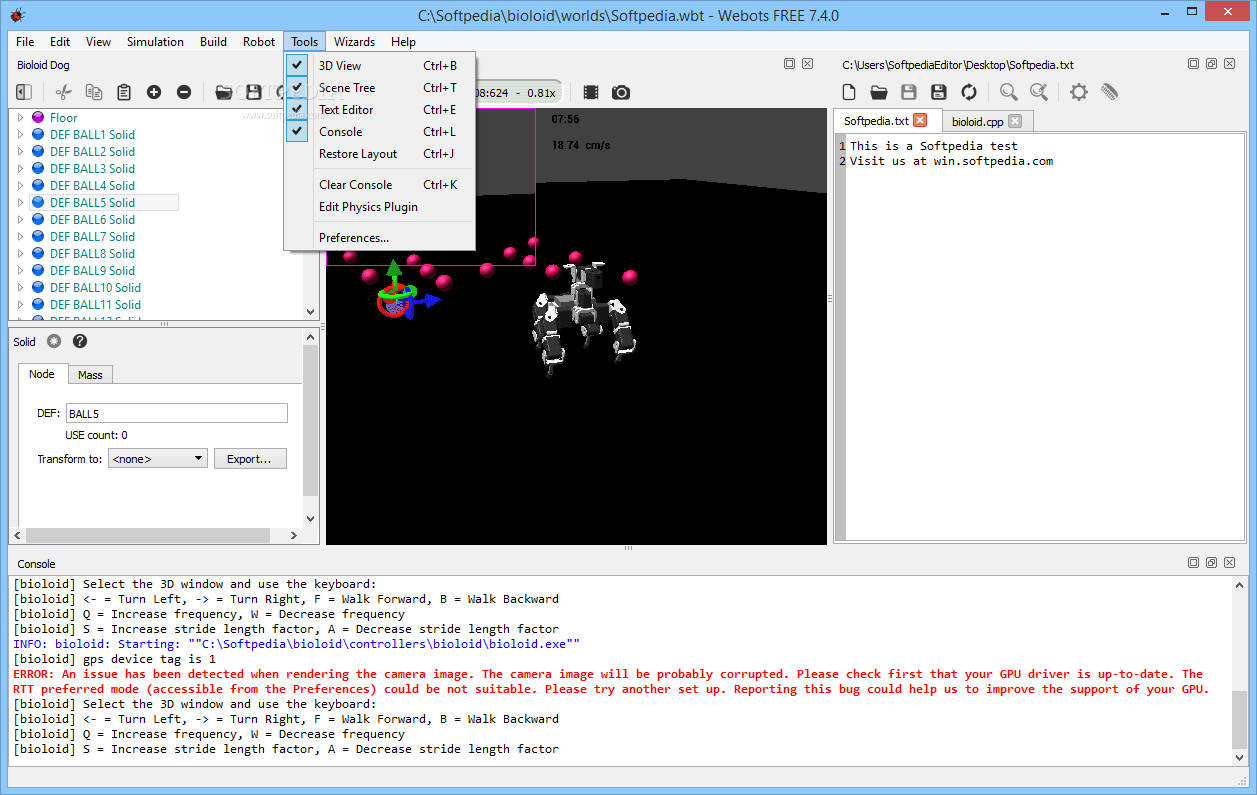The width and height of the screenshot is (1257, 795).
Task: Click the Floor purple sphere icon
Action: point(38,117)
